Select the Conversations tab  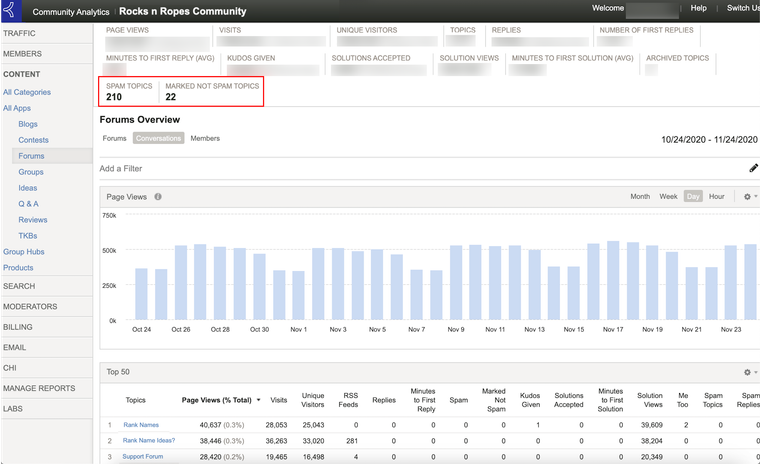158,138
